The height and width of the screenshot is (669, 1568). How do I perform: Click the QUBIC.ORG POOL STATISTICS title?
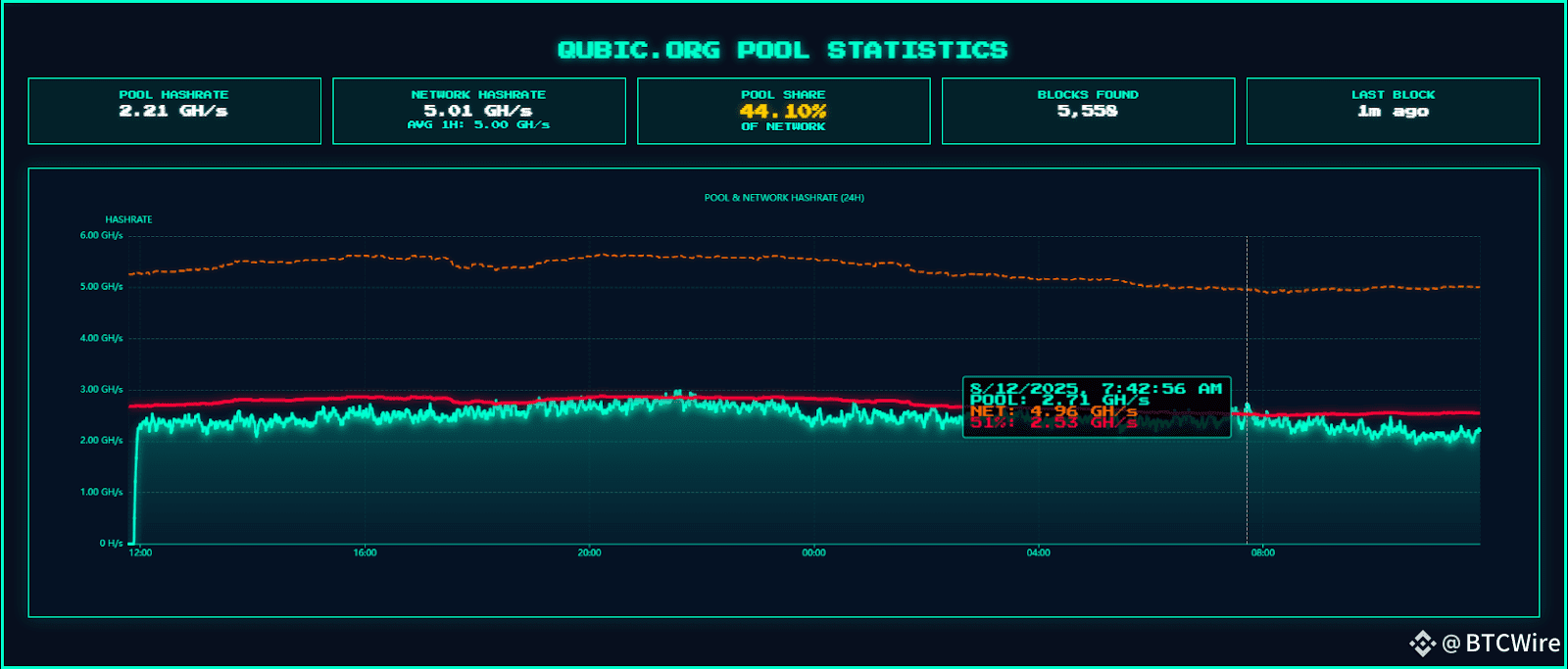click(782, 50)
